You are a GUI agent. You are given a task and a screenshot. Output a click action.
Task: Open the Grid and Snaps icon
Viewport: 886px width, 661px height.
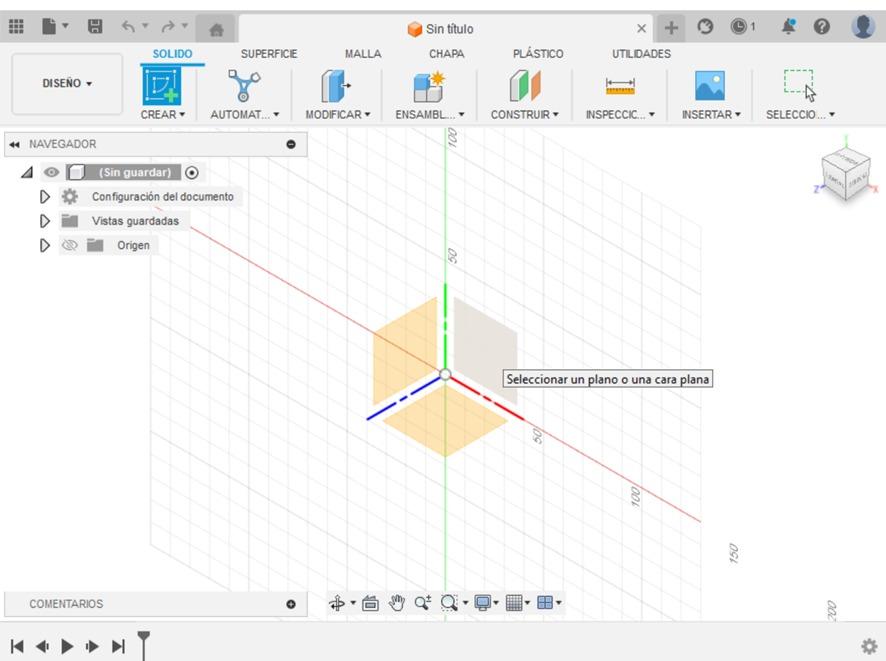[514, 603]
